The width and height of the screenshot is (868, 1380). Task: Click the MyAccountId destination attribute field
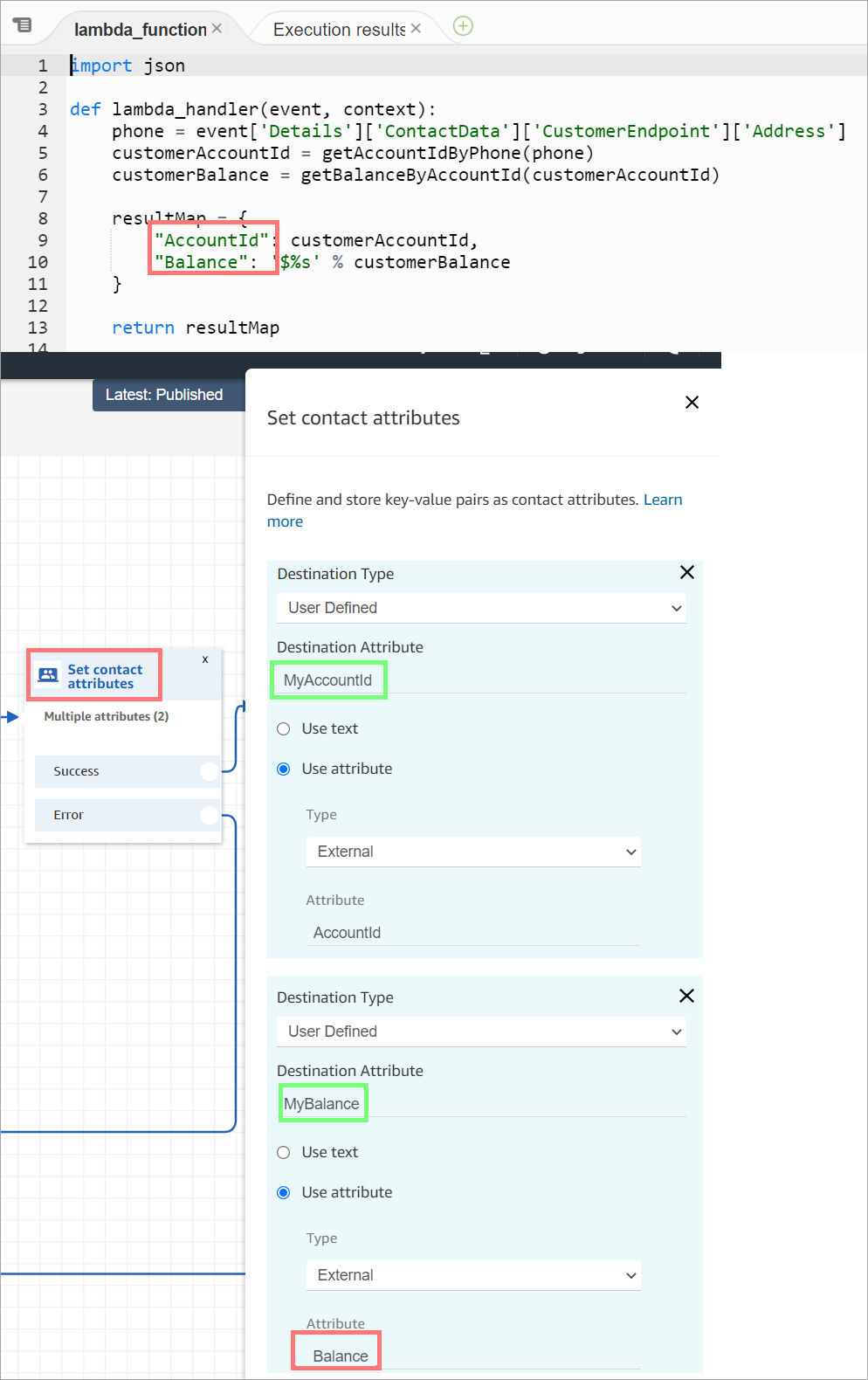(x=328, y=680)
